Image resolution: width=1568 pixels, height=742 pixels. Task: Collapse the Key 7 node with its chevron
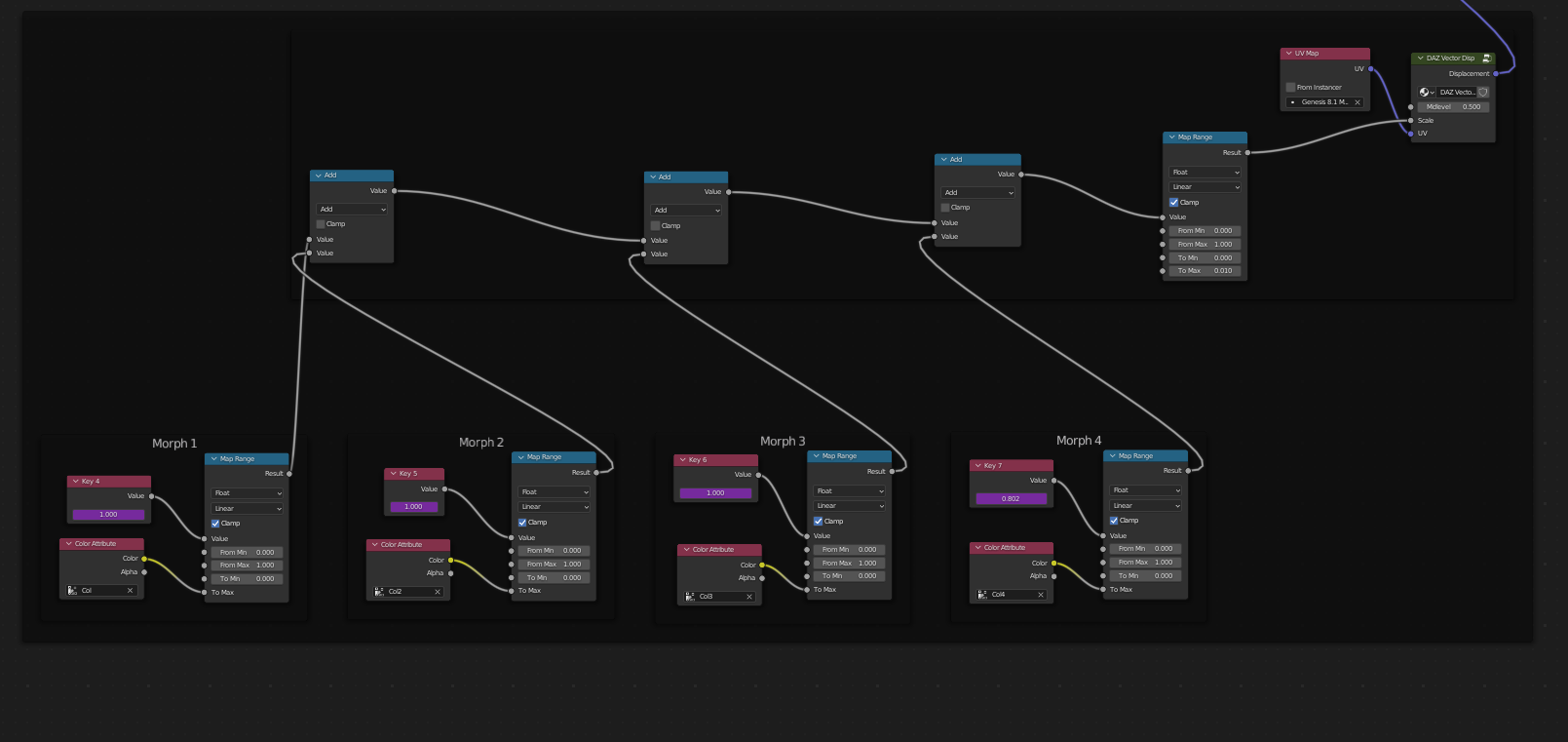[978, 466]
